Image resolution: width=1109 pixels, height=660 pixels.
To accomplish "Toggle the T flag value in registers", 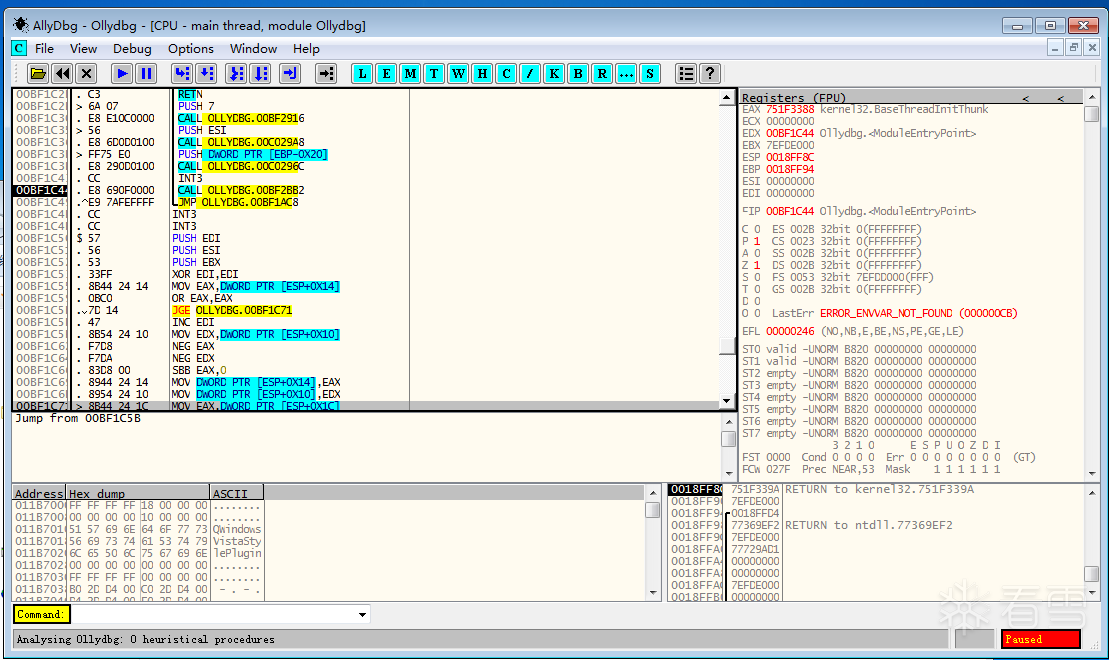I will (757, 289).
